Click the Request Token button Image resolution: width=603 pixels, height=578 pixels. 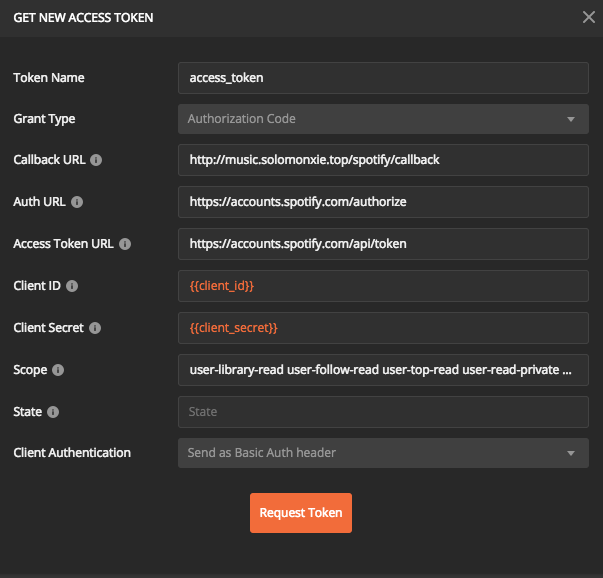click(x=301, y=513)
